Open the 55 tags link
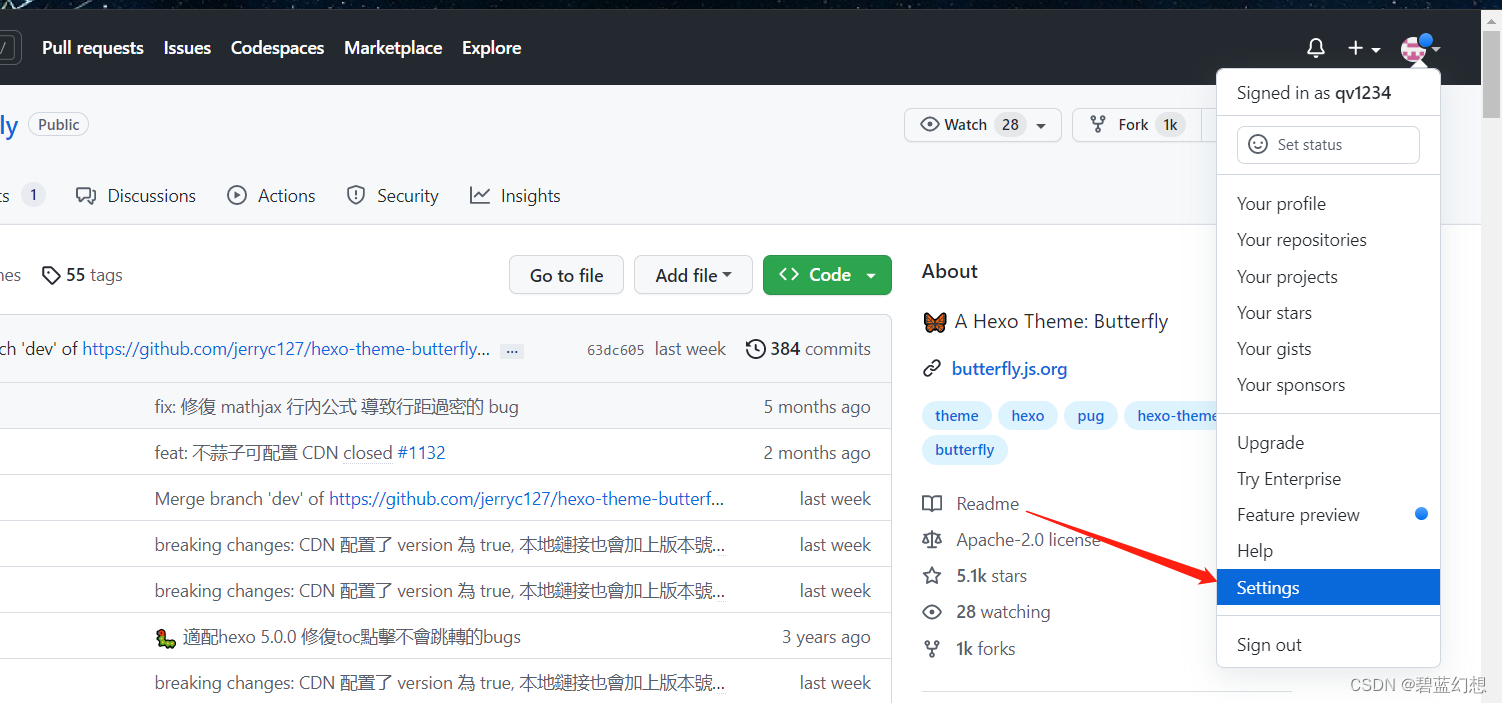Screen dimensions: 1502x703 coord(82,275)
